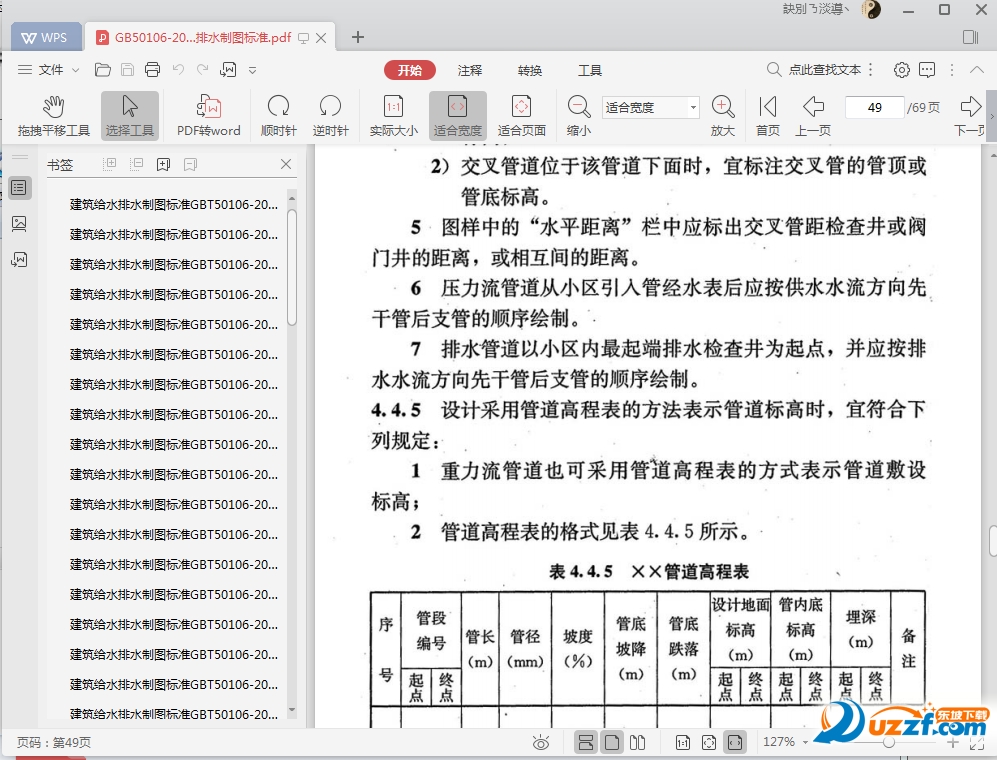Redo the last undone action
This screenshot has width=997, height=760.
point(202,69)
